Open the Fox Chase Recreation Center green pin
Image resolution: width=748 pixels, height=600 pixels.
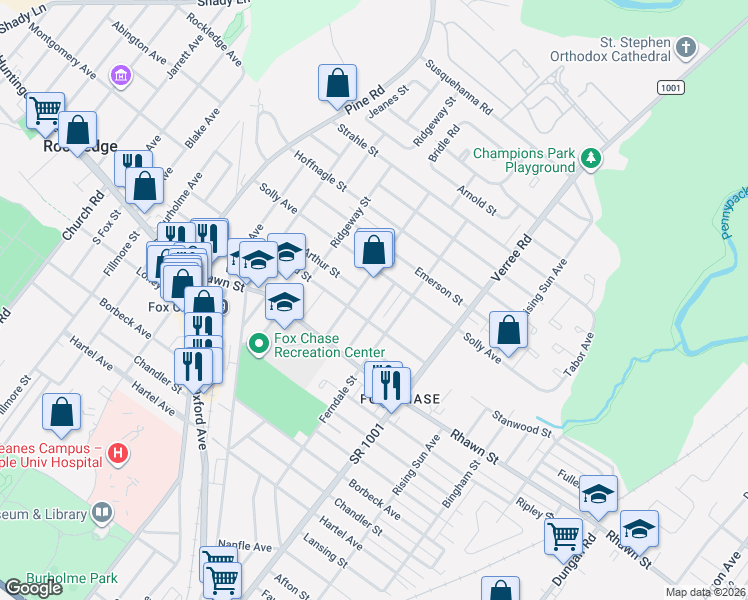tap(259, 343)
